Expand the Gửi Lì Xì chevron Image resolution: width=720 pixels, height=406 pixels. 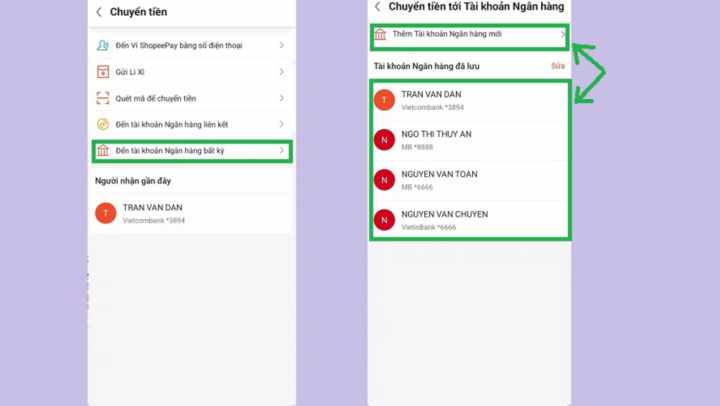(281, 72)
